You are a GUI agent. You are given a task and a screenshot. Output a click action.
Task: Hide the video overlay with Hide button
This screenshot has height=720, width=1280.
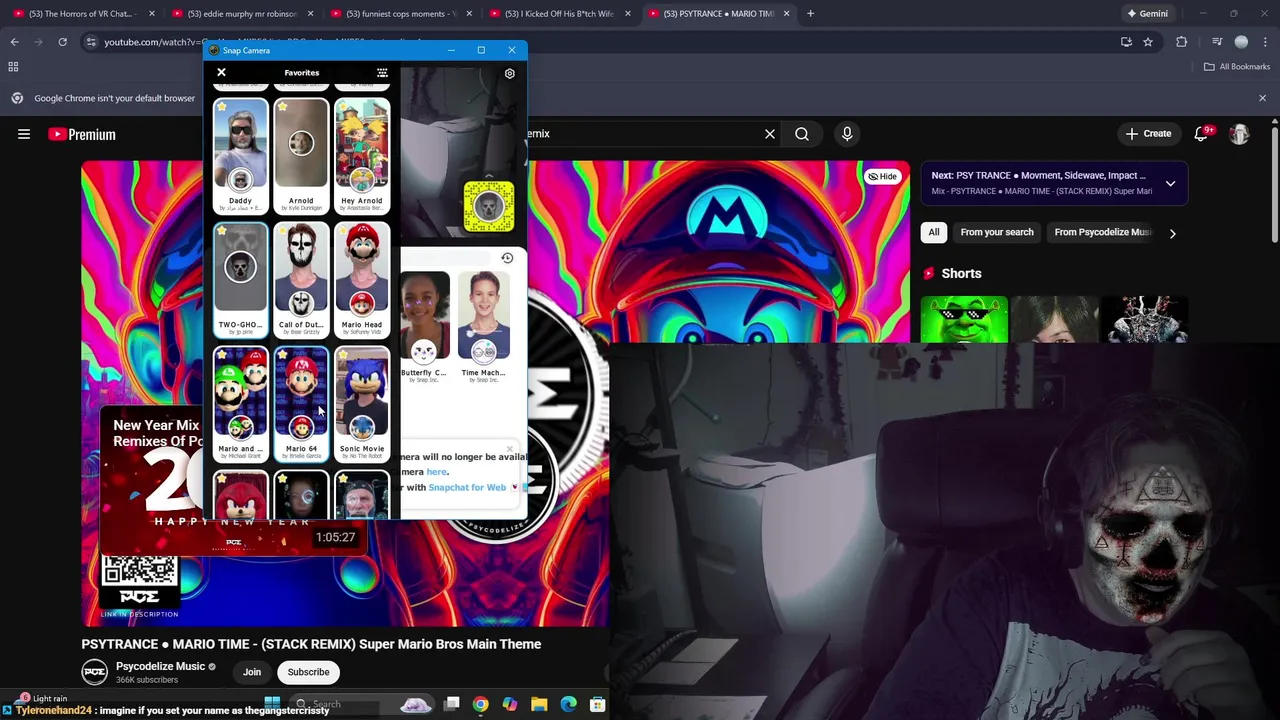click(882, 176)
